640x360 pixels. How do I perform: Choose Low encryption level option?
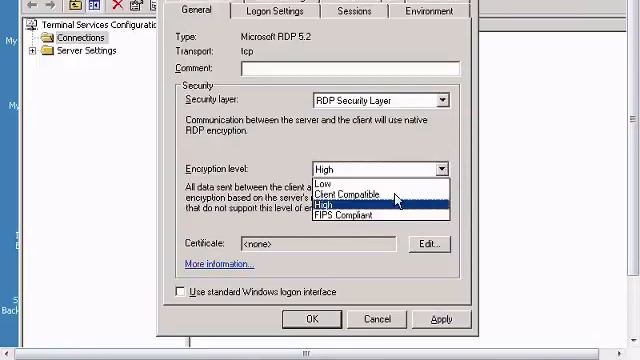click(381, 184)
